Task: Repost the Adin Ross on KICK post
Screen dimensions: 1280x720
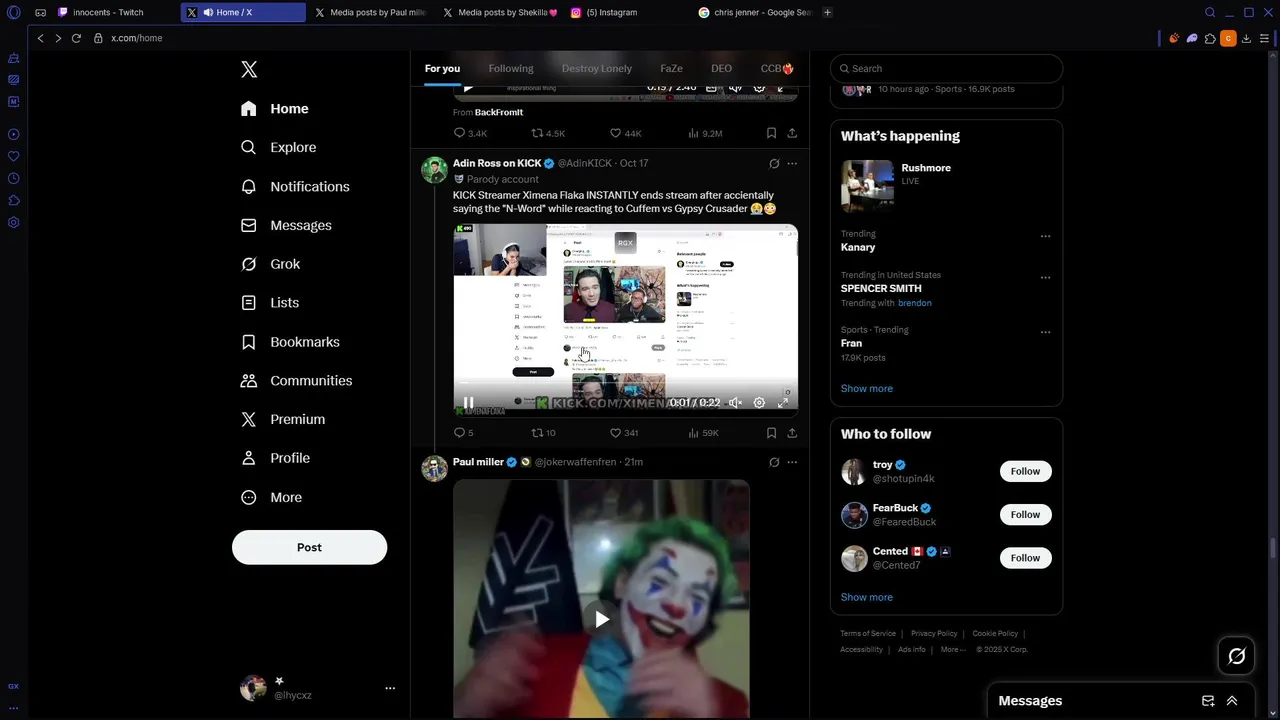Action: (543, 433)
